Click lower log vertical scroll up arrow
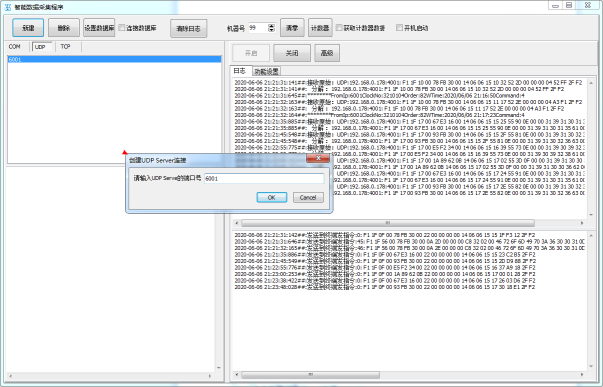The height and width of the screenshot is (387, 603). pos(591,235)
